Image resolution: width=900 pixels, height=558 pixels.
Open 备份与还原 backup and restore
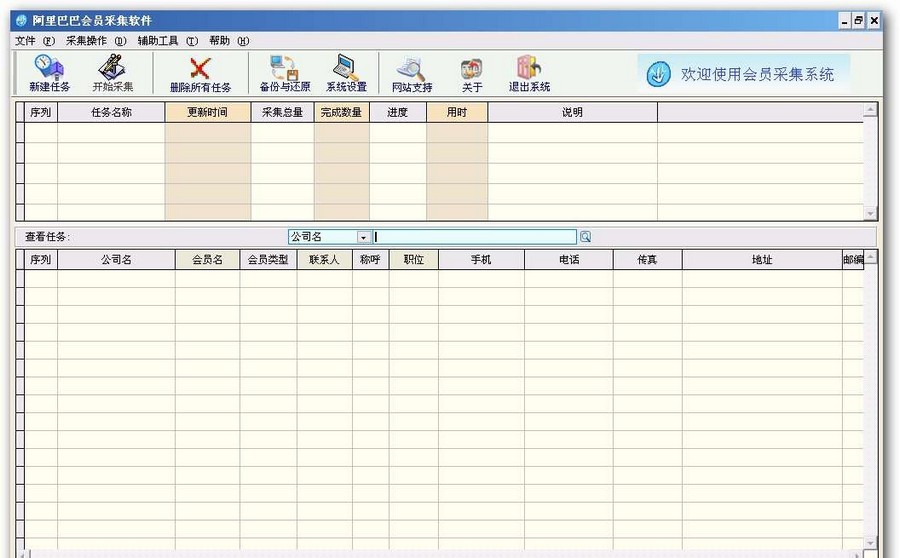[x=285, y=73]
